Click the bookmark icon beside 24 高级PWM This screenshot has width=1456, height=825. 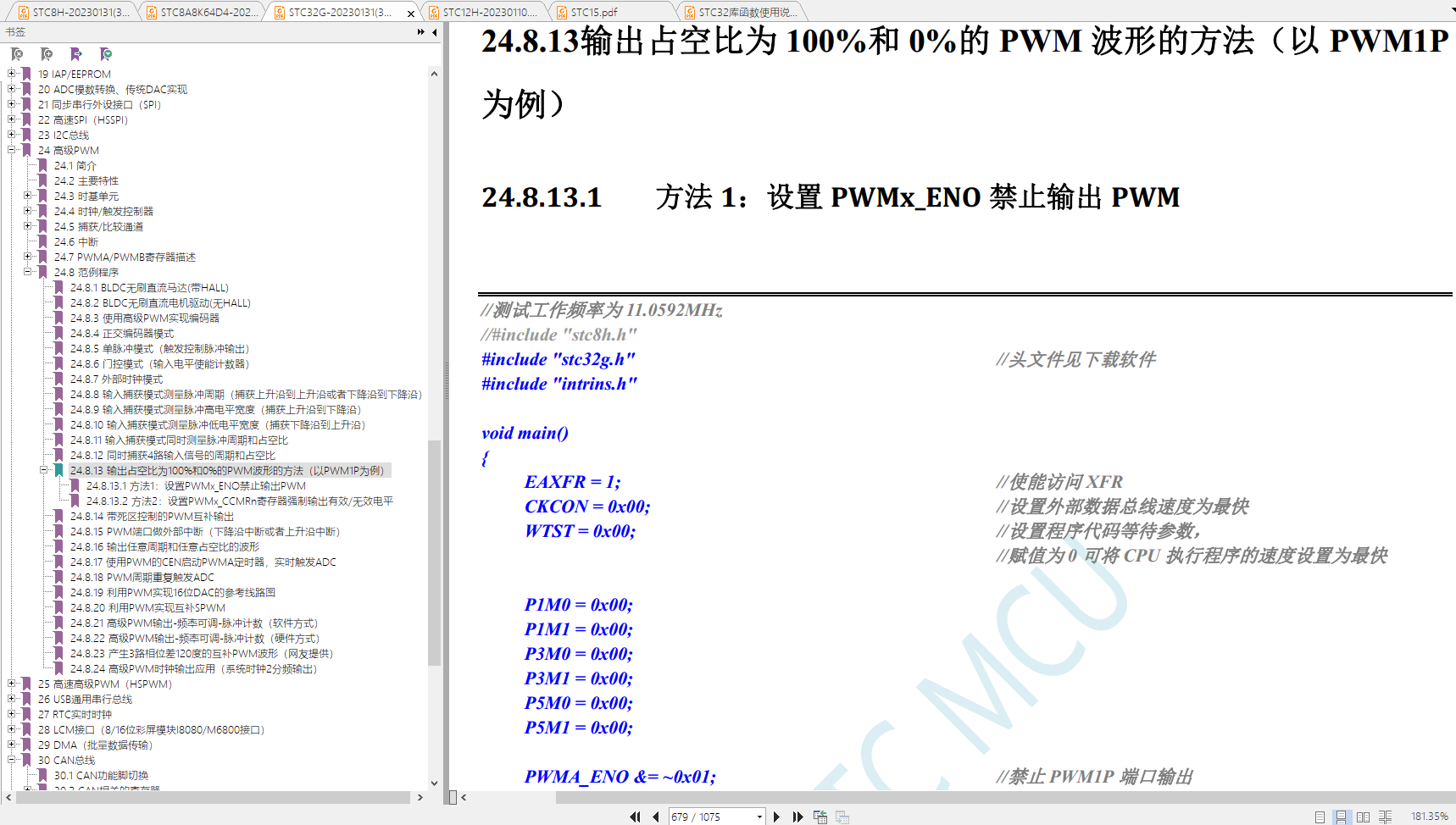(x=26, y=150)
